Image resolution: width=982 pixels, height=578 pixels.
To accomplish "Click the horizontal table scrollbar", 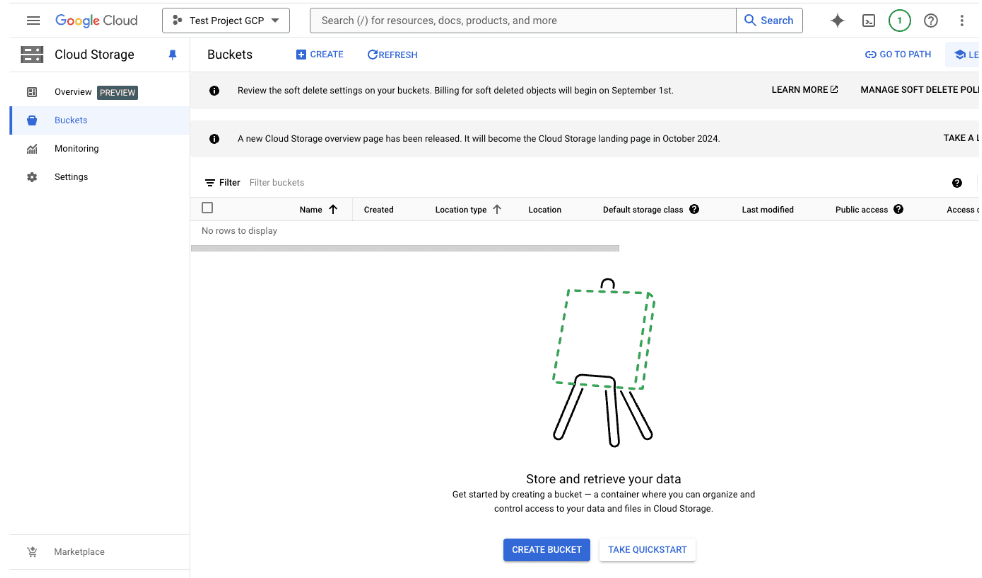I will coord(404,248).
